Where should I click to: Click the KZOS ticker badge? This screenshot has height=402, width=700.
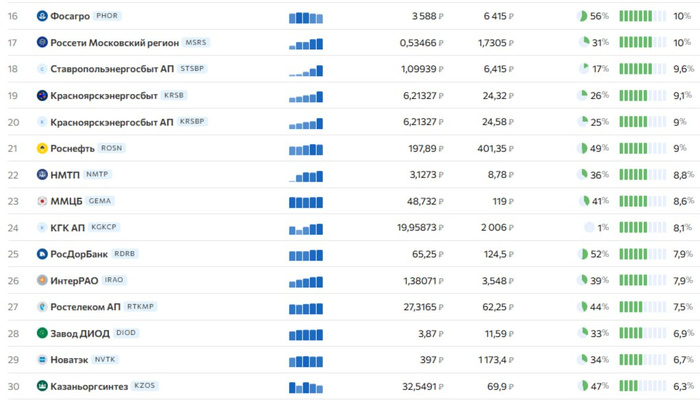(x=145, y=385)
